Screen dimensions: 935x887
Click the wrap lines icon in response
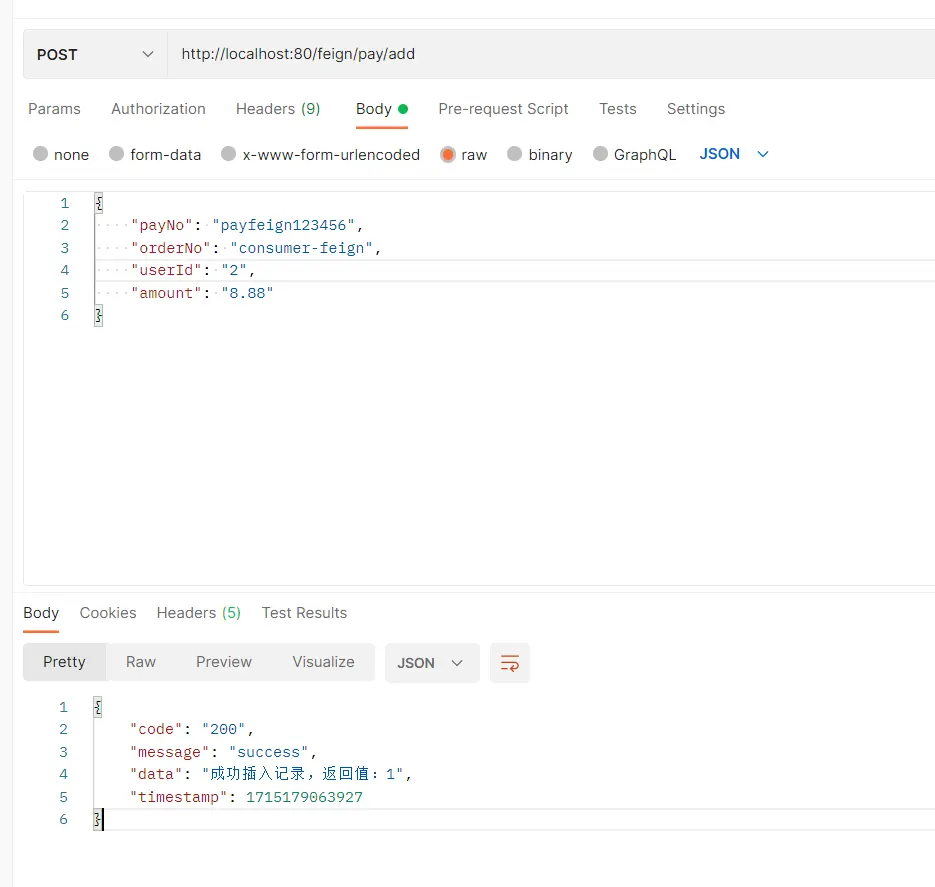pos(510,663)
